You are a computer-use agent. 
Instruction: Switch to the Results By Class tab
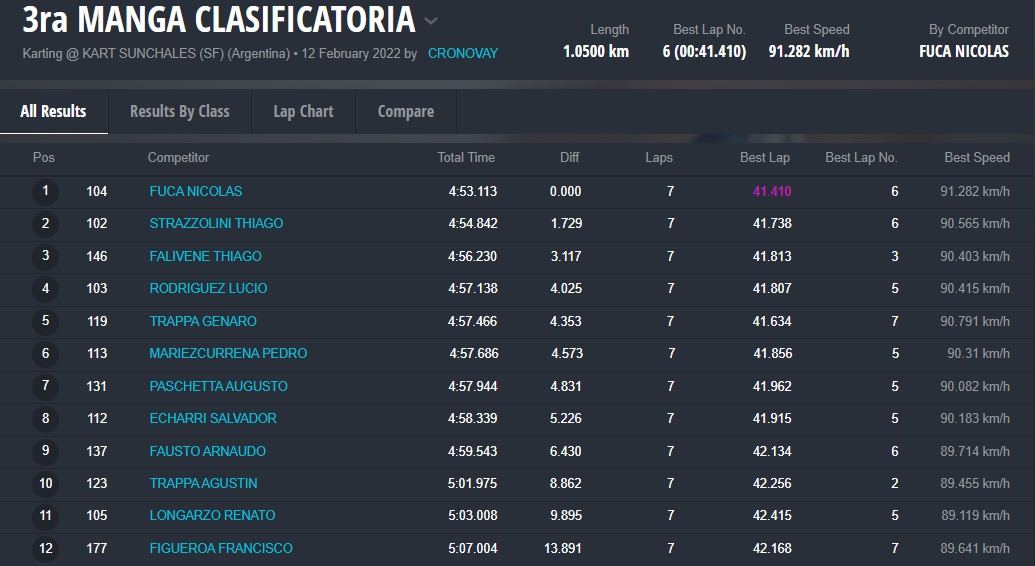180,111
